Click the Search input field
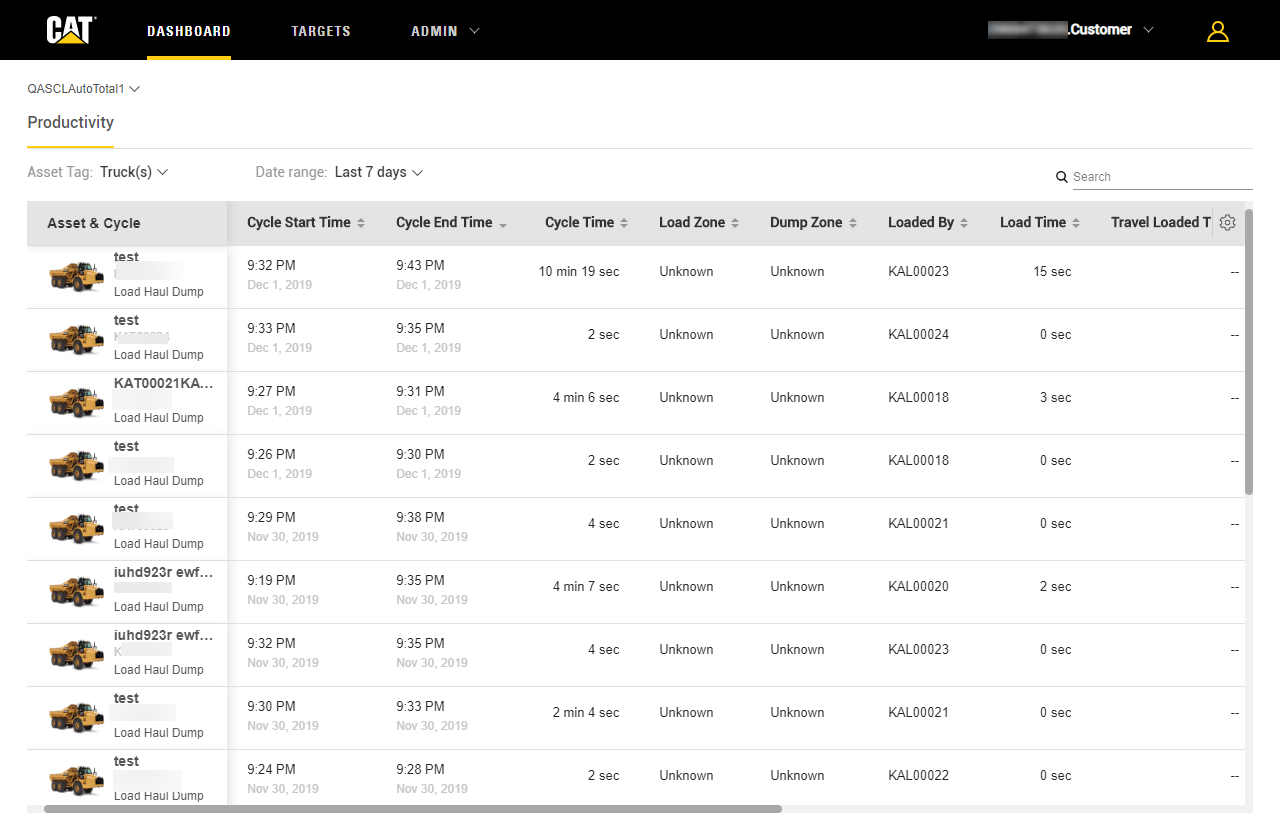1280x825 pixels. (x=1160, y=177)
